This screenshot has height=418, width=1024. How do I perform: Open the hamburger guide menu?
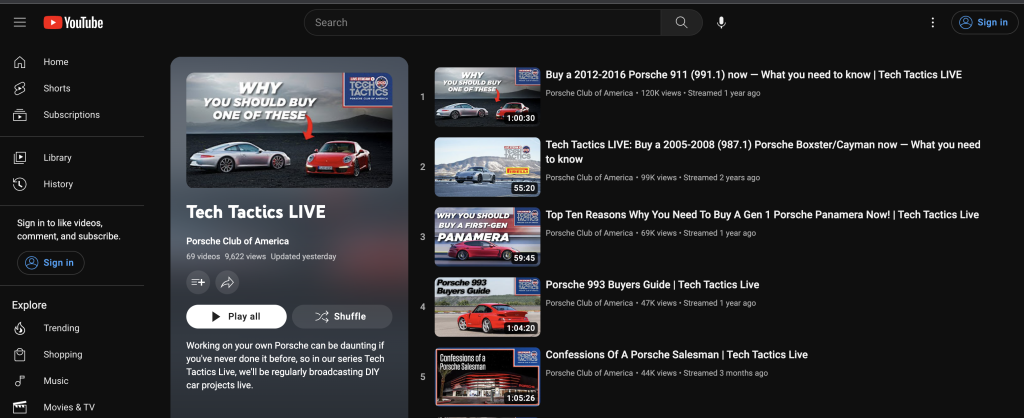(20, 22)
